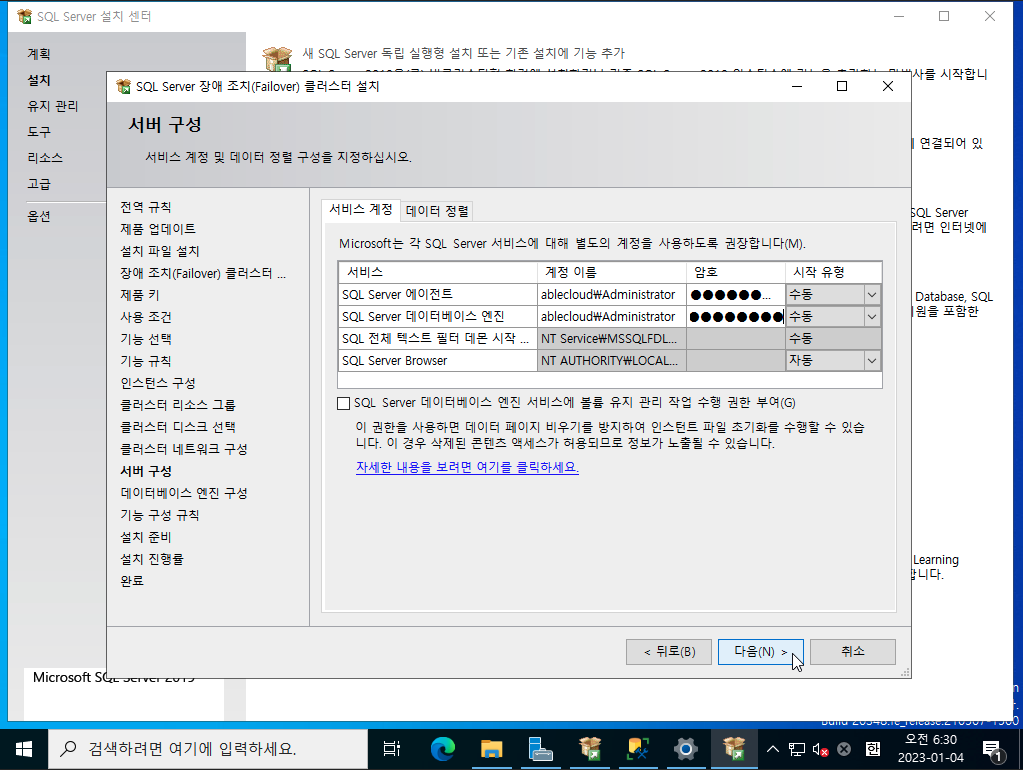Open the Windows Start menu

click(x=23, y=749)
